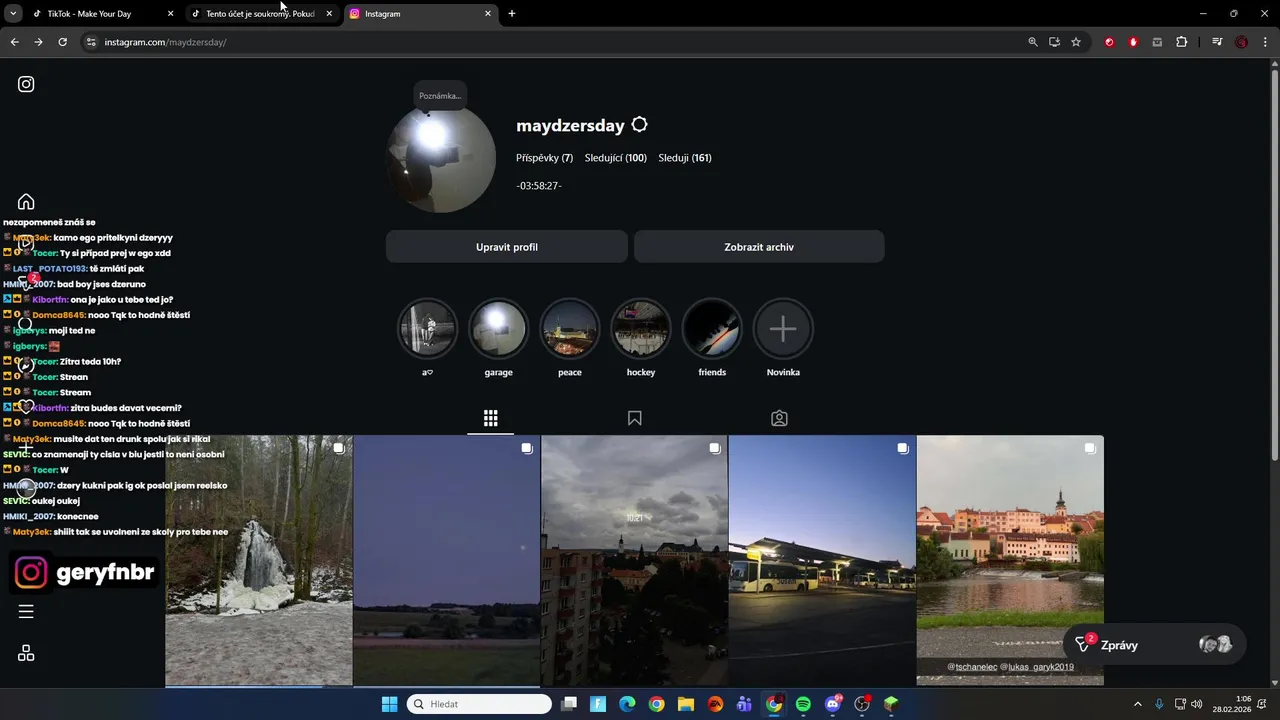1280x720 pixels.
Task: Open the riverside town post thumbnail
Action: point(1010,560)
